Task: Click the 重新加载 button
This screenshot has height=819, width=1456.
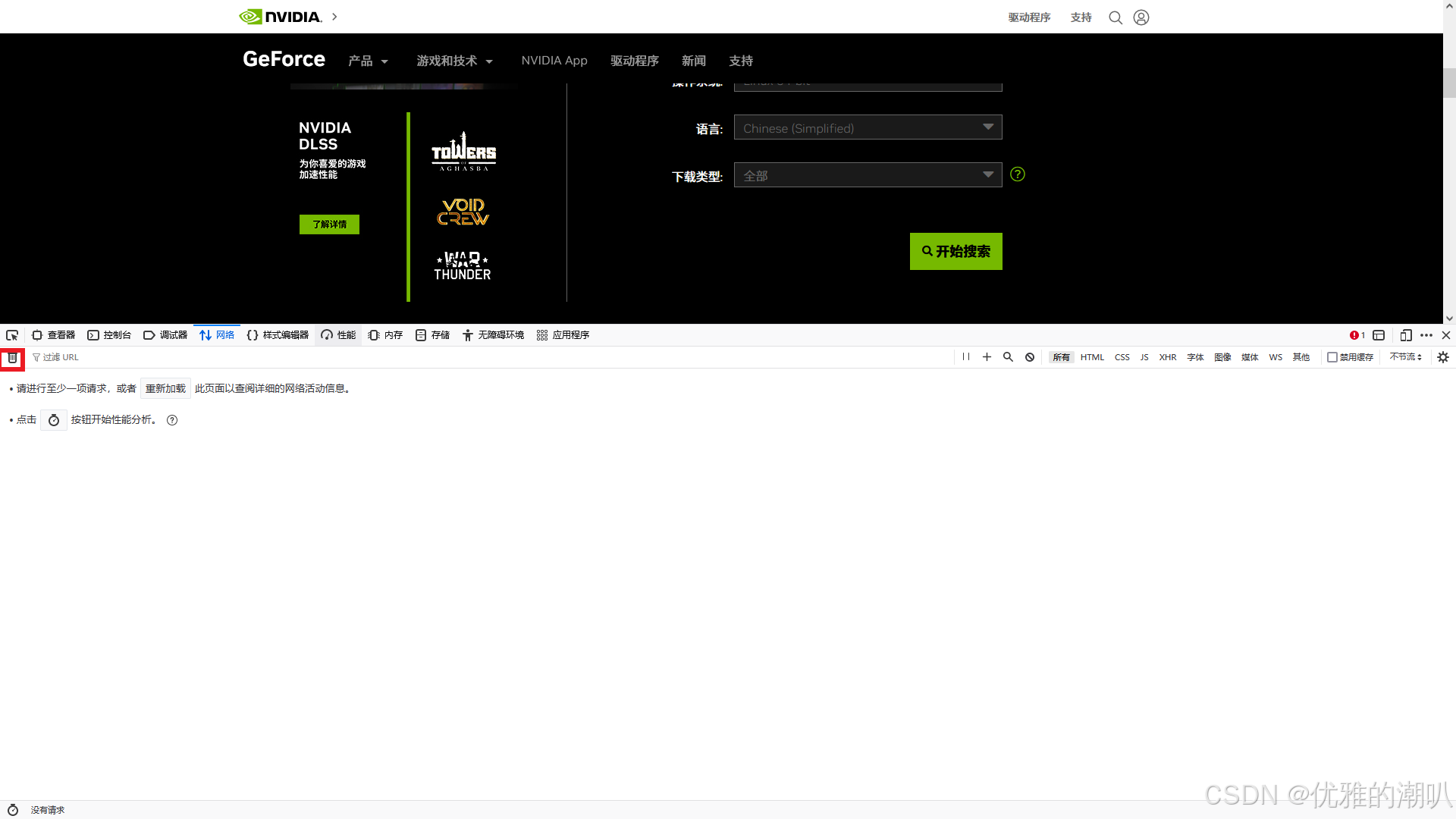Action: pyautogui.click(x=165, y=388)
